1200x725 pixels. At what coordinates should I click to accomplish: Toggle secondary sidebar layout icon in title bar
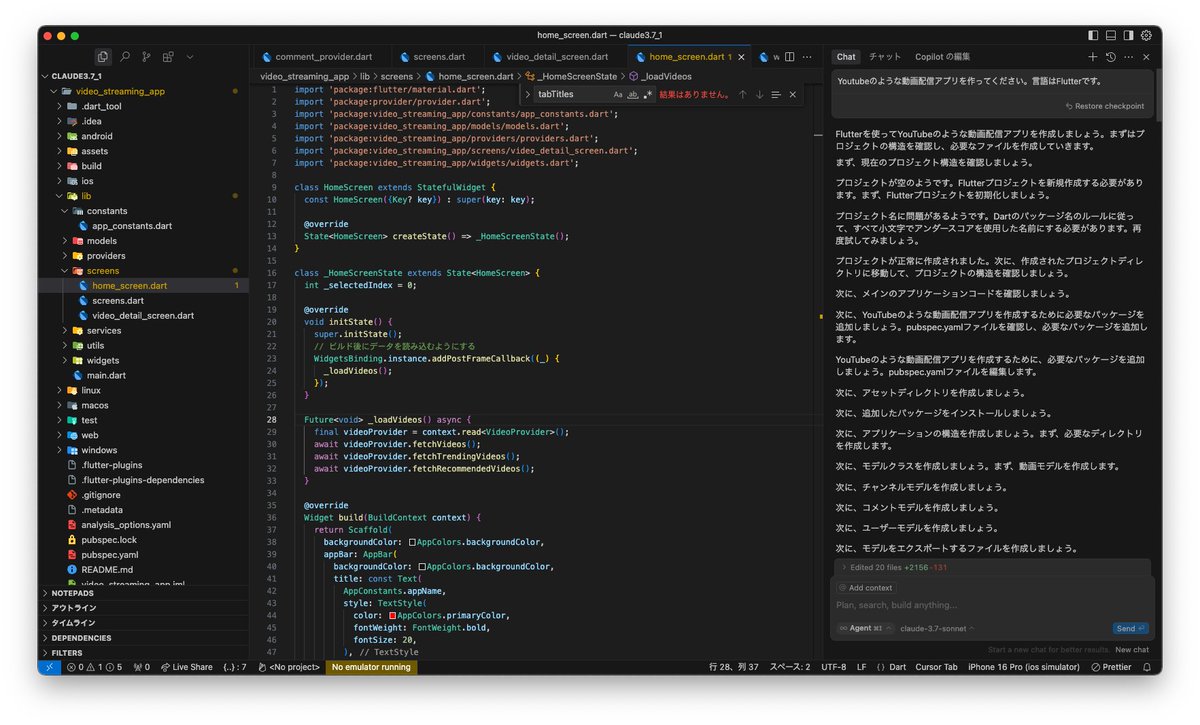tap(1128, 35)
